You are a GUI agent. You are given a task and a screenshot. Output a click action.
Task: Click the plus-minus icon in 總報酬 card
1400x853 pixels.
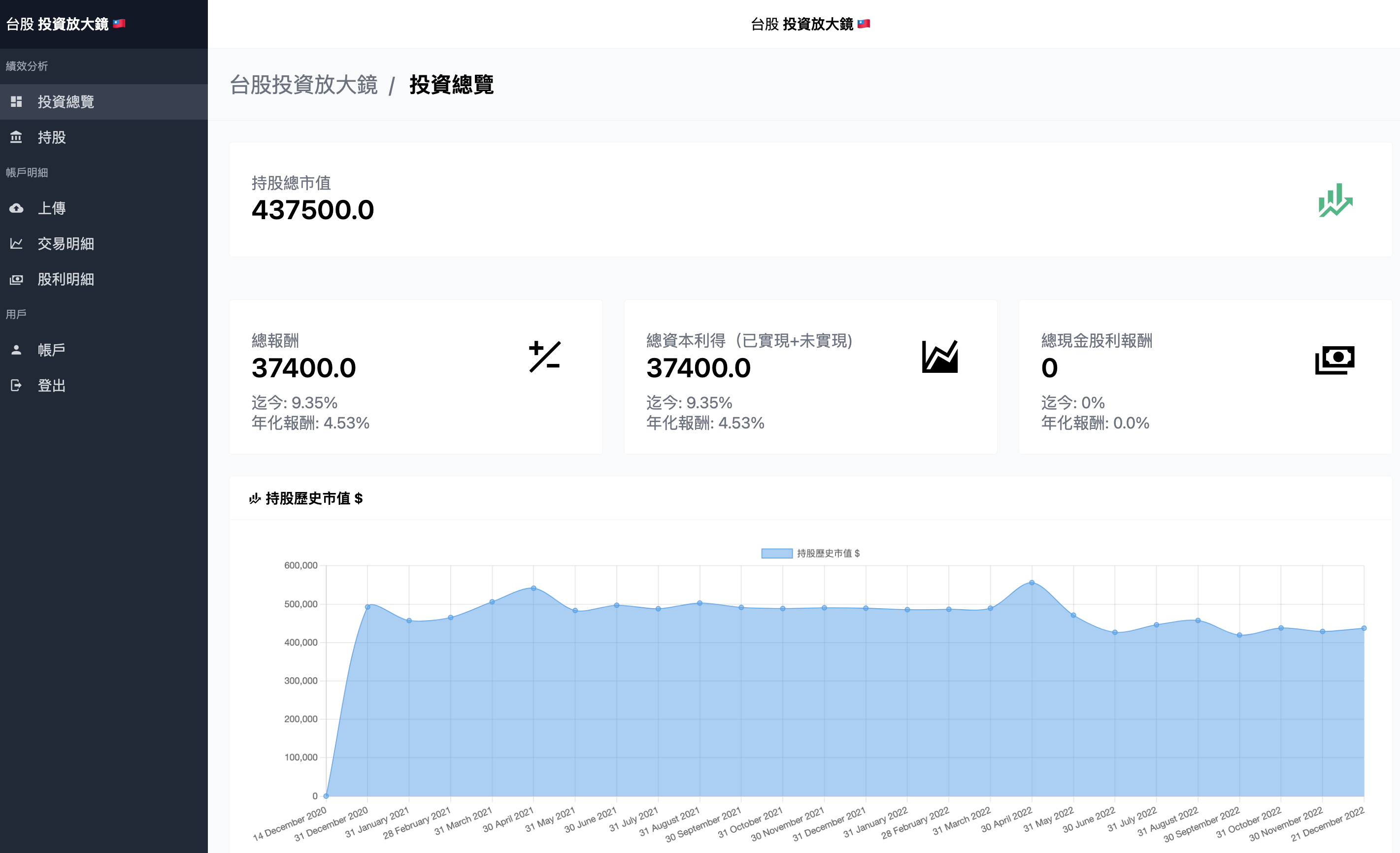tap(544, 357)
